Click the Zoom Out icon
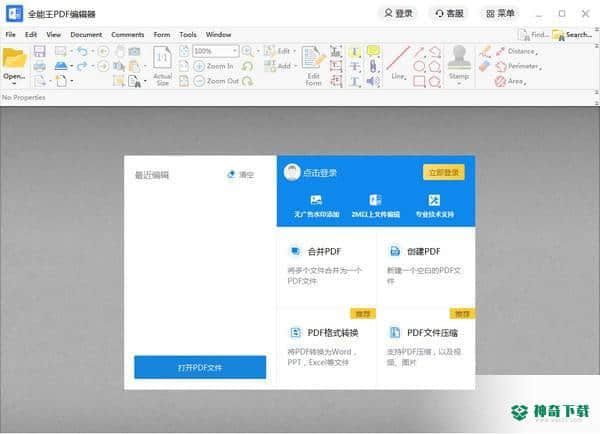600x434 pixels. pos(199,81)
